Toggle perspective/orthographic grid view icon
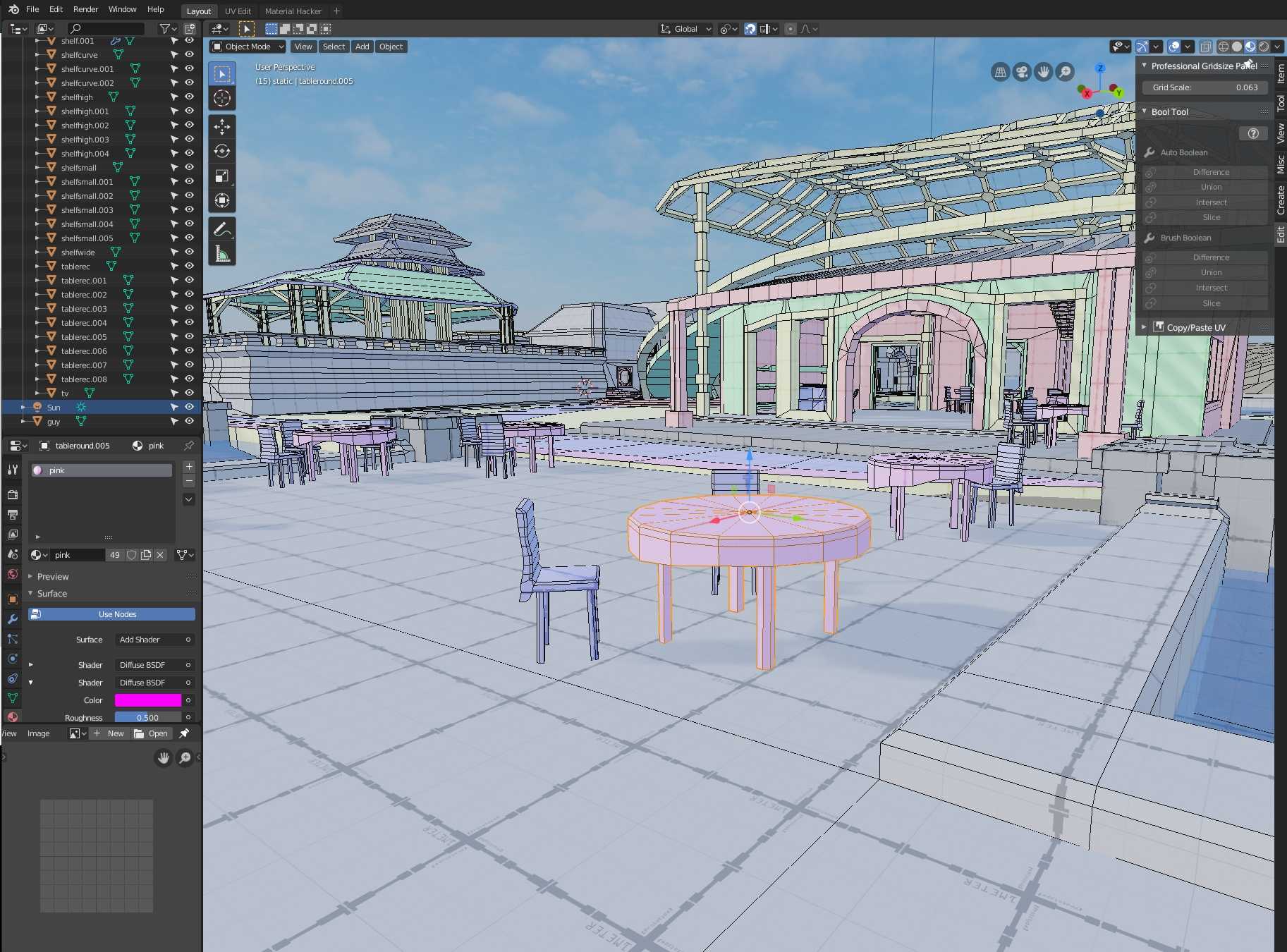Screen dimensions: 1287x952 coord(1000,72)
